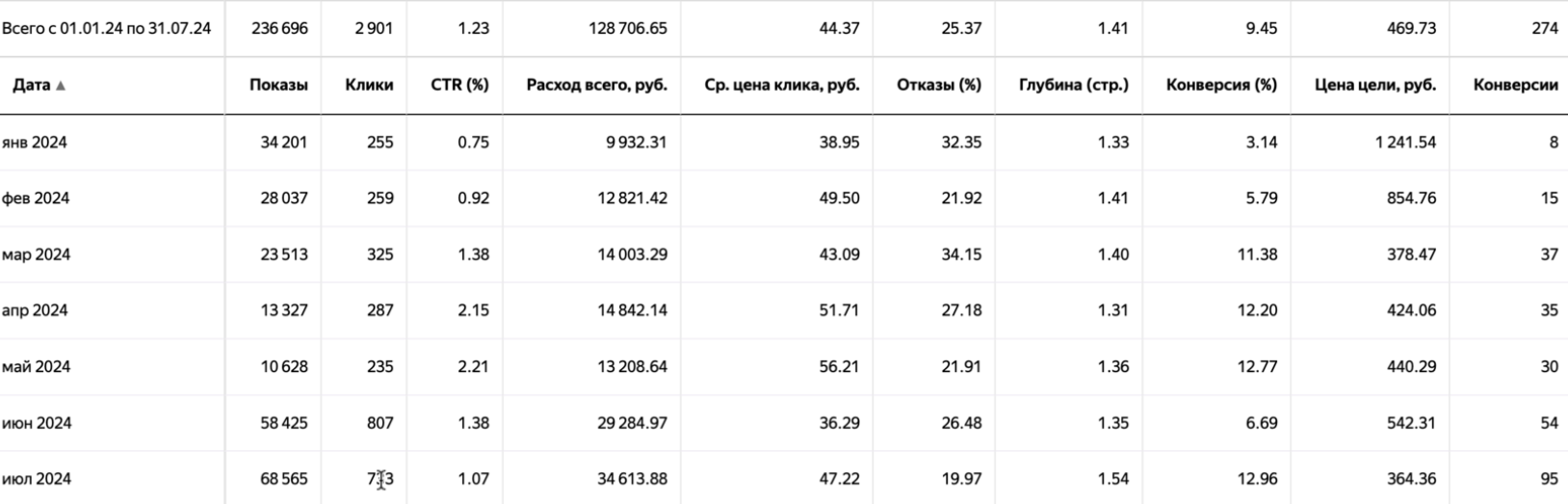Click Ср. цена клика, руб. header
The image size is (1568, 504).
(x=781, y=85)
